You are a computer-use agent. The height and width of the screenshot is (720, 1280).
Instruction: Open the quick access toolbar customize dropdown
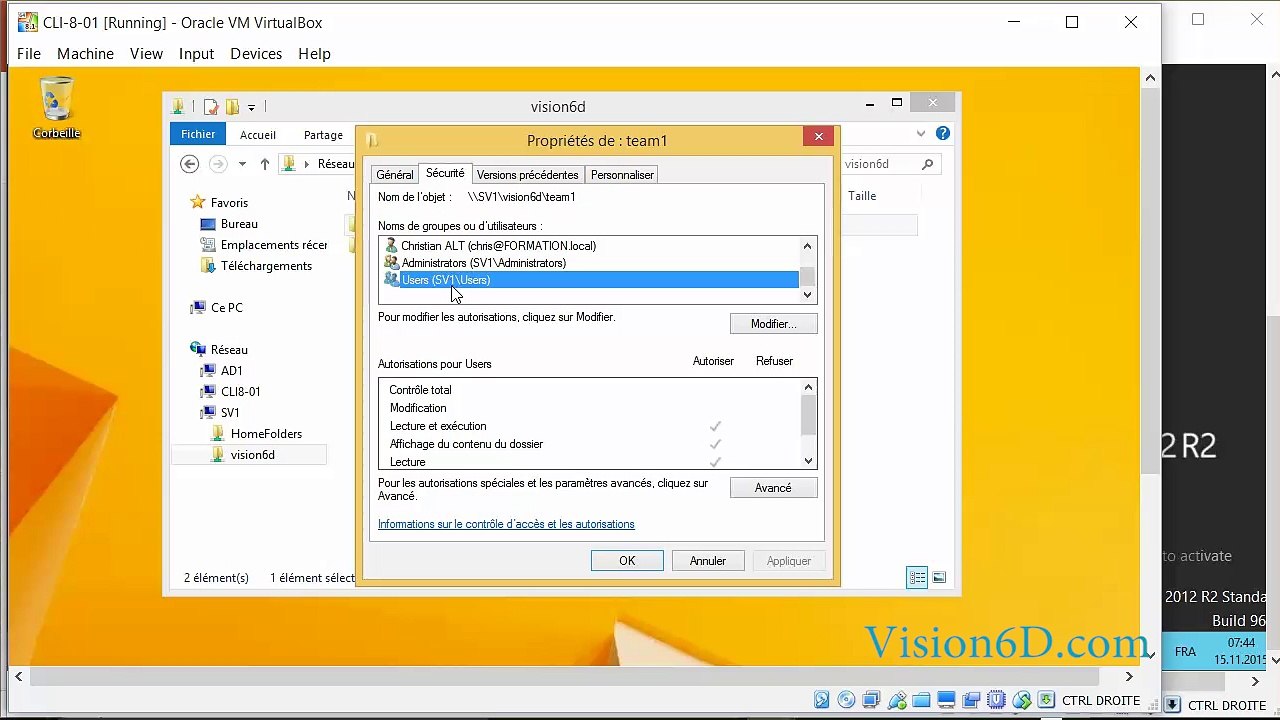point(251,107)
